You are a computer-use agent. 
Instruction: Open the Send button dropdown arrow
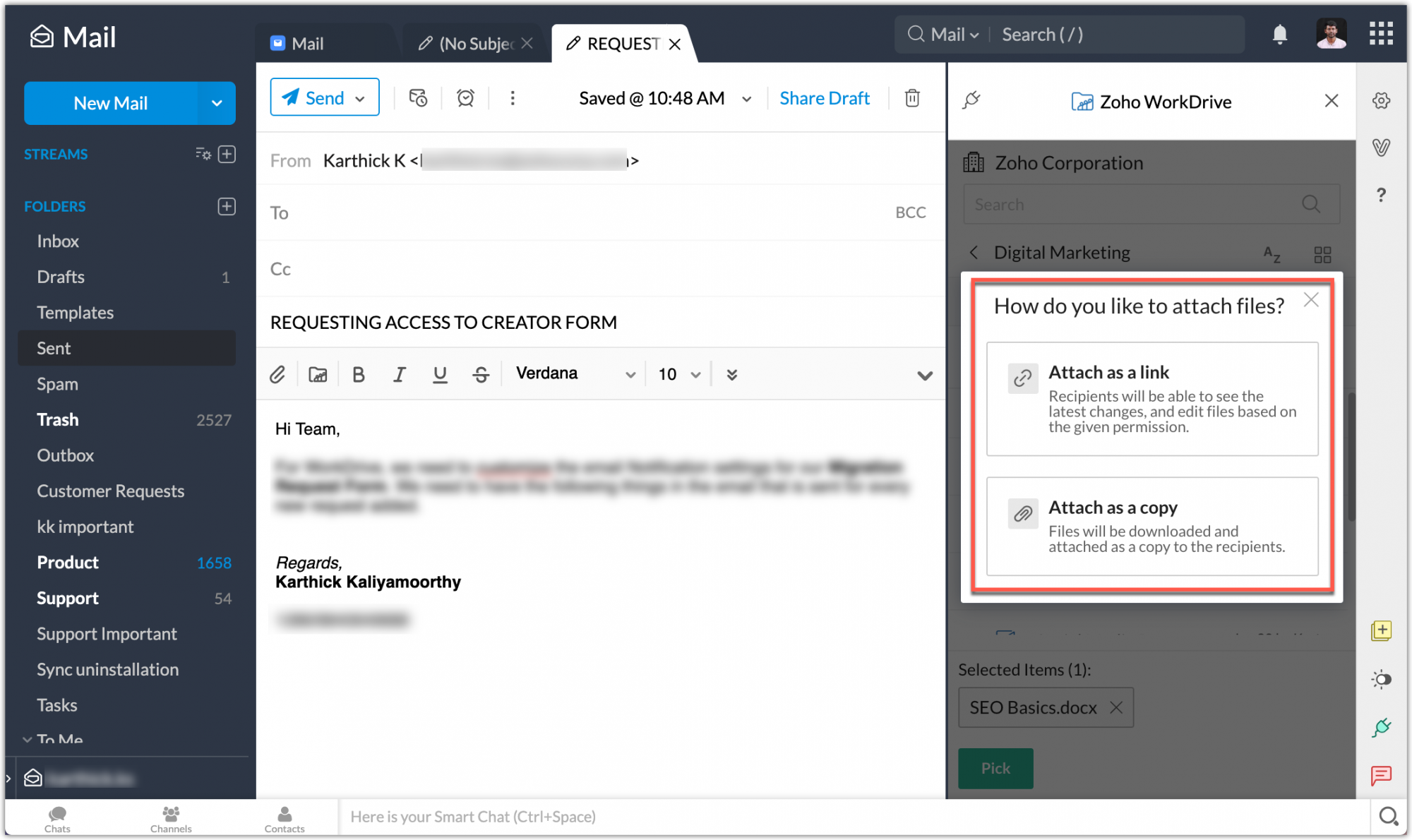click(x=360, y=97)
